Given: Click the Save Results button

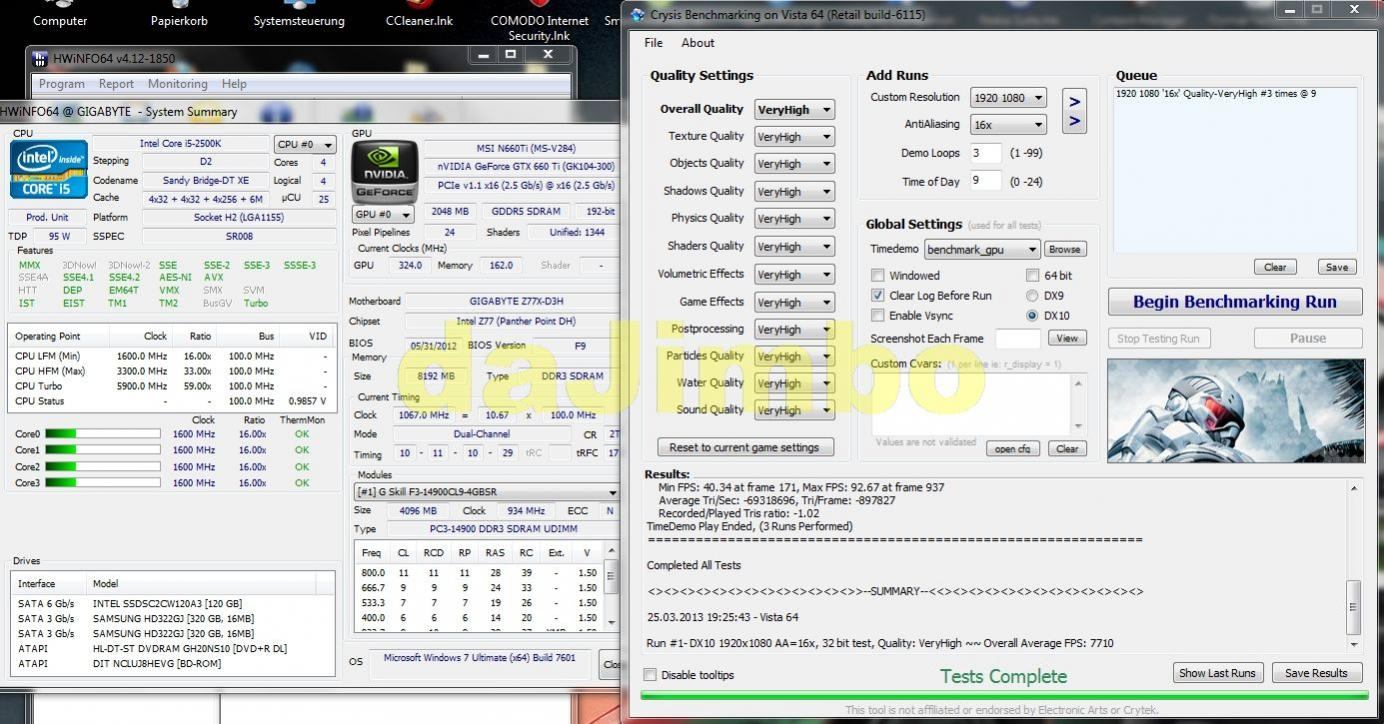Looking at the screenshot, I should [x=1316, y=673].
